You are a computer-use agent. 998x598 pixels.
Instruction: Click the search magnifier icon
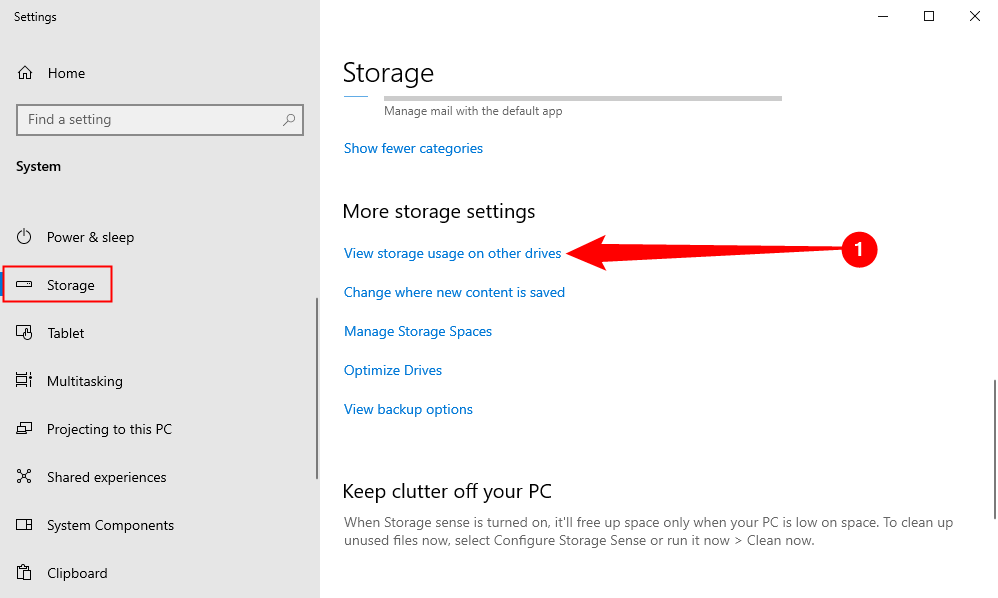point(289,120)
